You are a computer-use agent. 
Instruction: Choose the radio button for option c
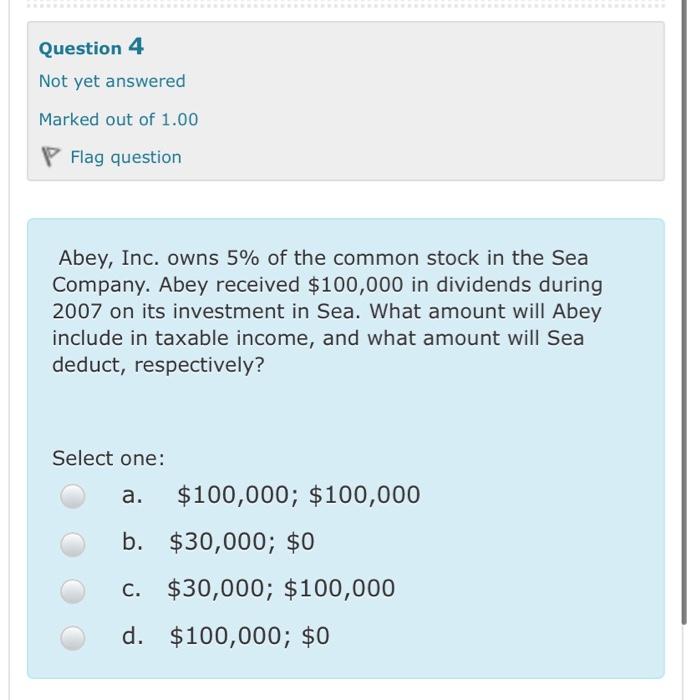click(x=73, y=591)
